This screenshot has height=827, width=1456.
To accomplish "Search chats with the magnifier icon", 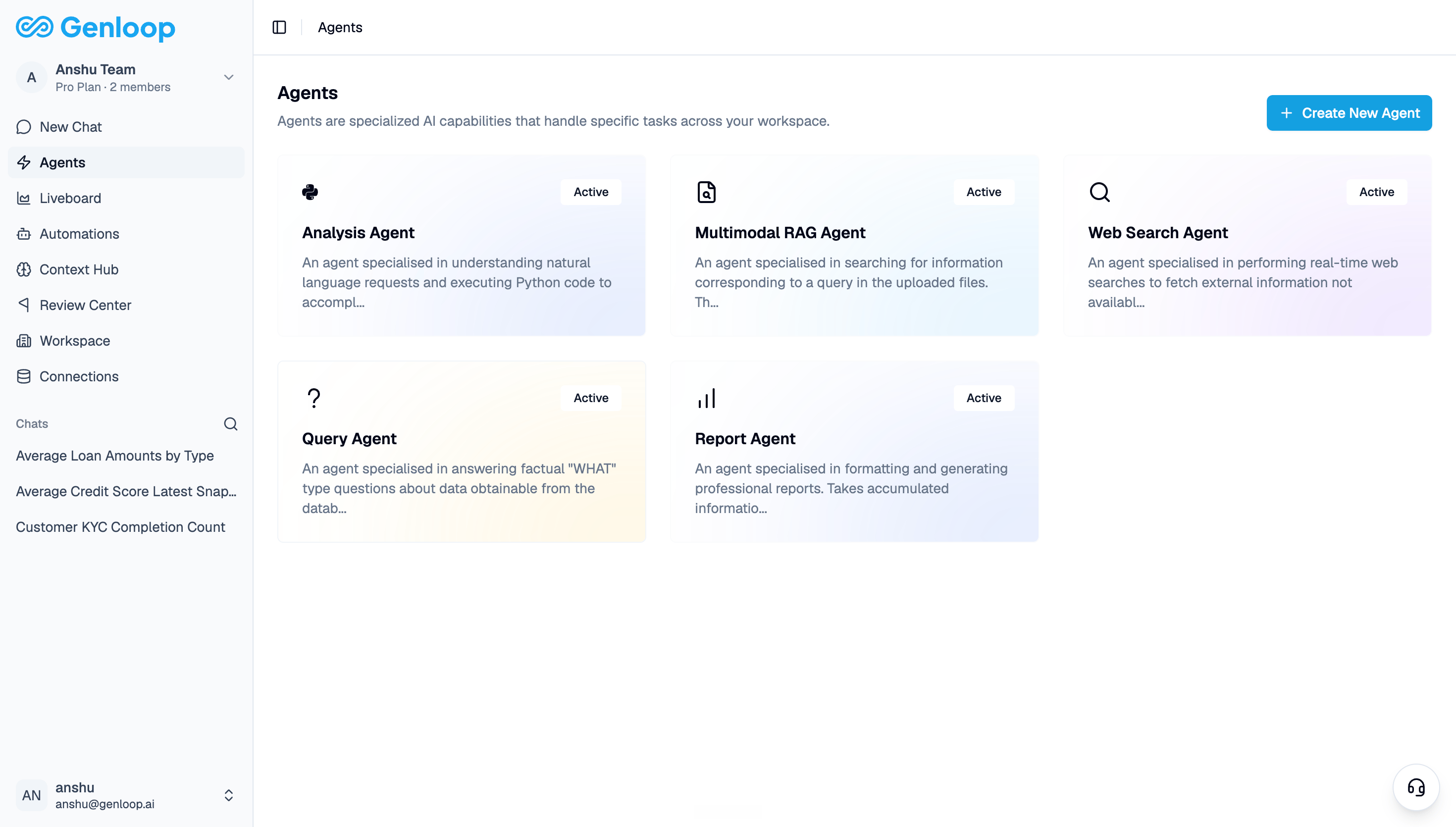I will tap(231, 424).
